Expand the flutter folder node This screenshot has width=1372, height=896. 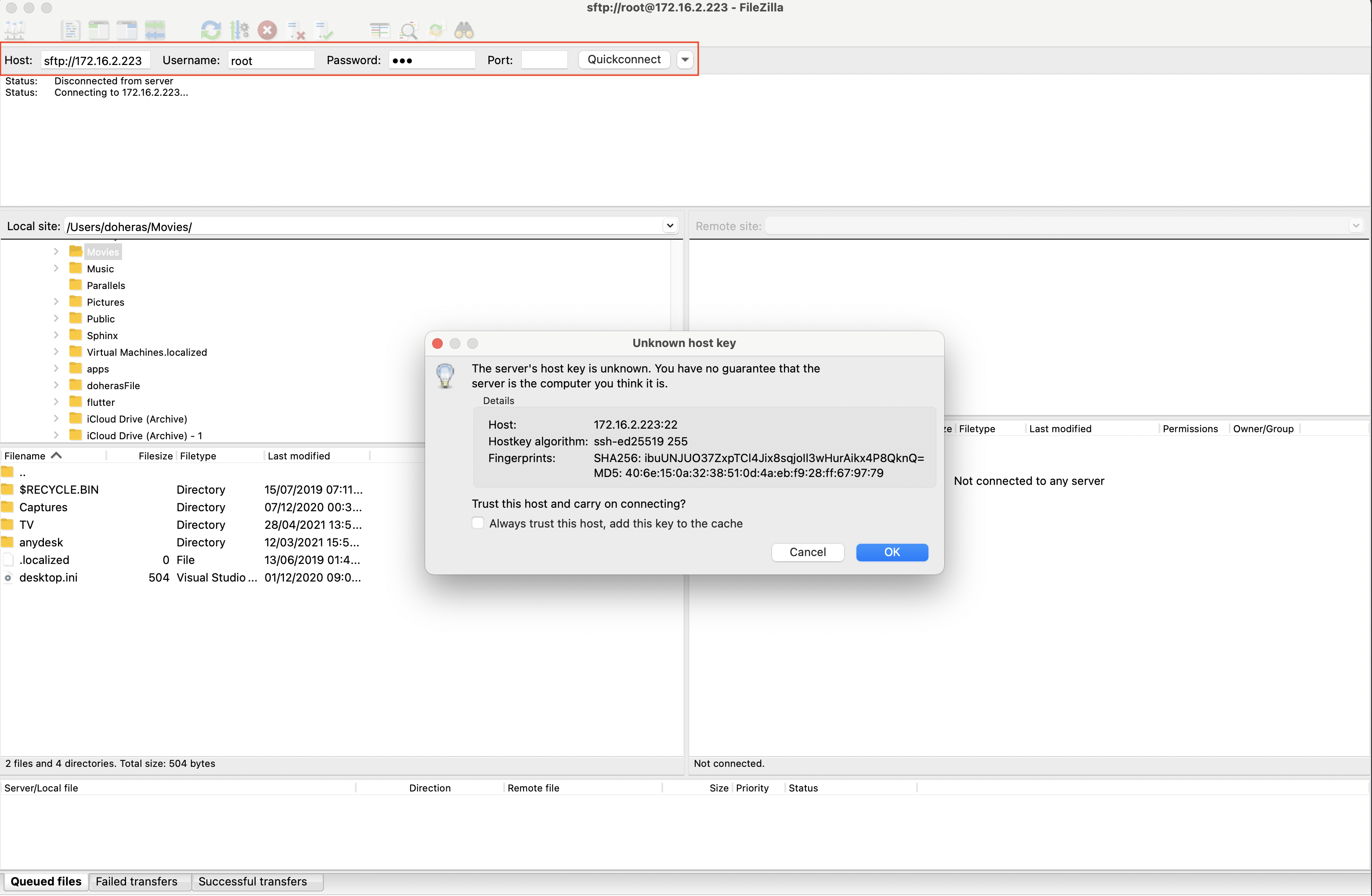[x=56, y=402]
